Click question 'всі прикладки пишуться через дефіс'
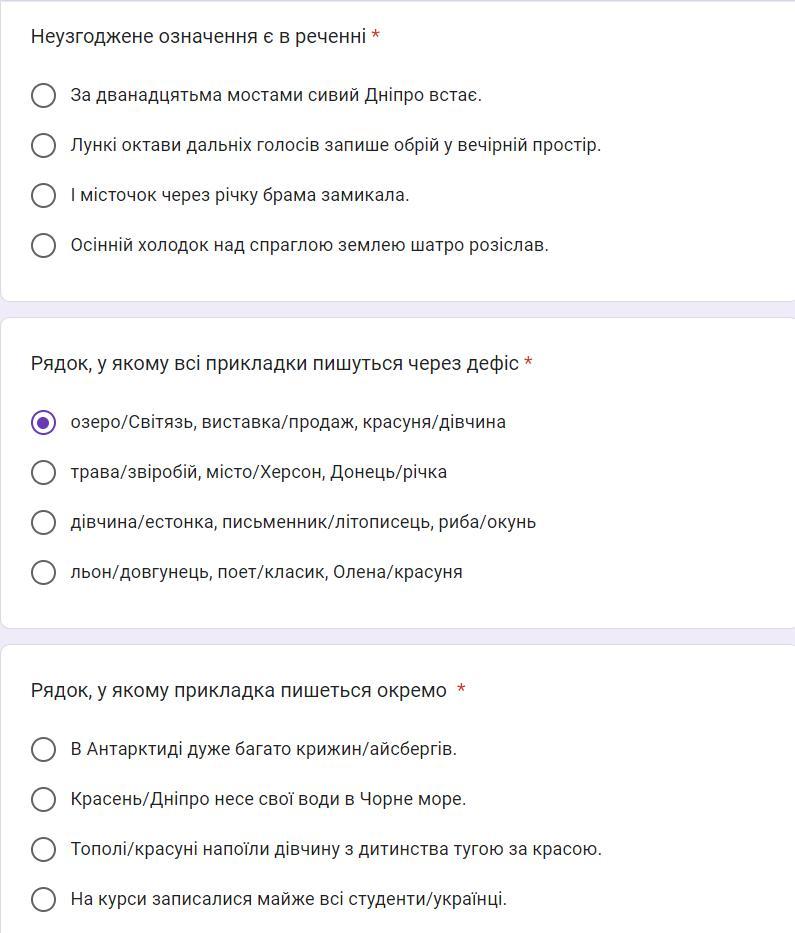 click(x=274, y=364)
